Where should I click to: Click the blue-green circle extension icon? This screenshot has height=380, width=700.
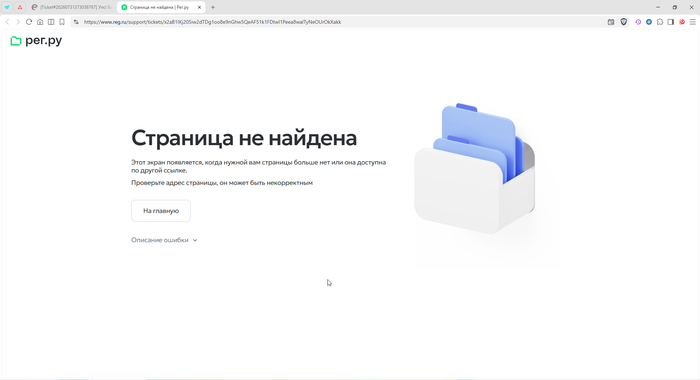click(649, 22)
